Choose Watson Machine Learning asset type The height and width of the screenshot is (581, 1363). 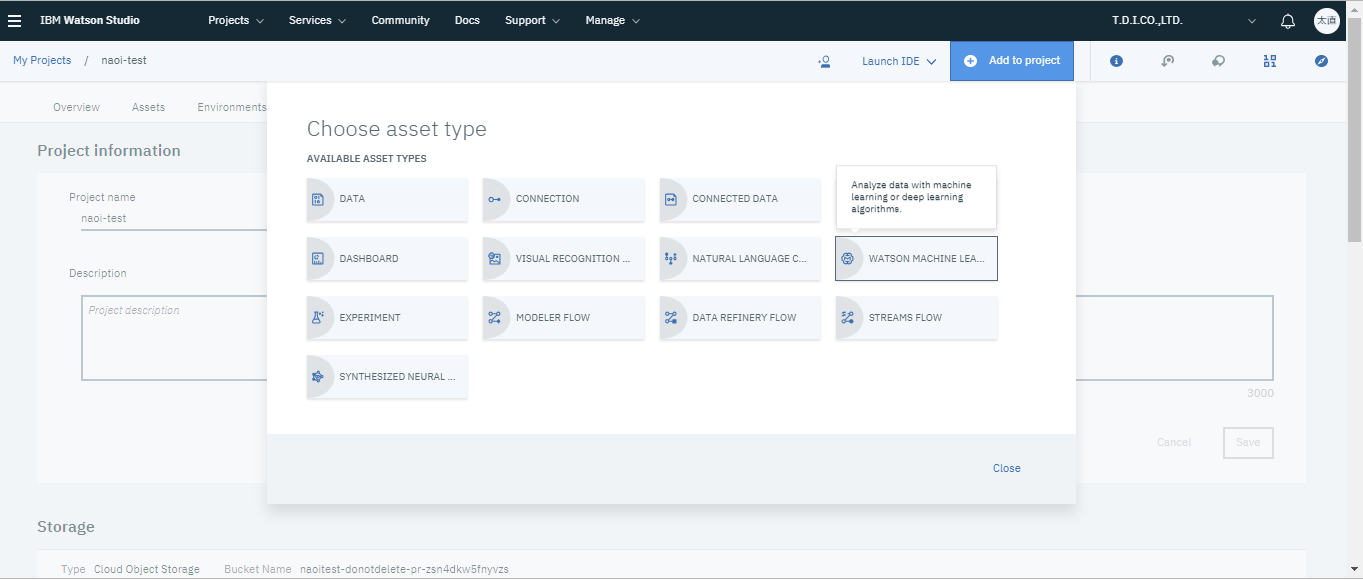[x=916, y=259]
